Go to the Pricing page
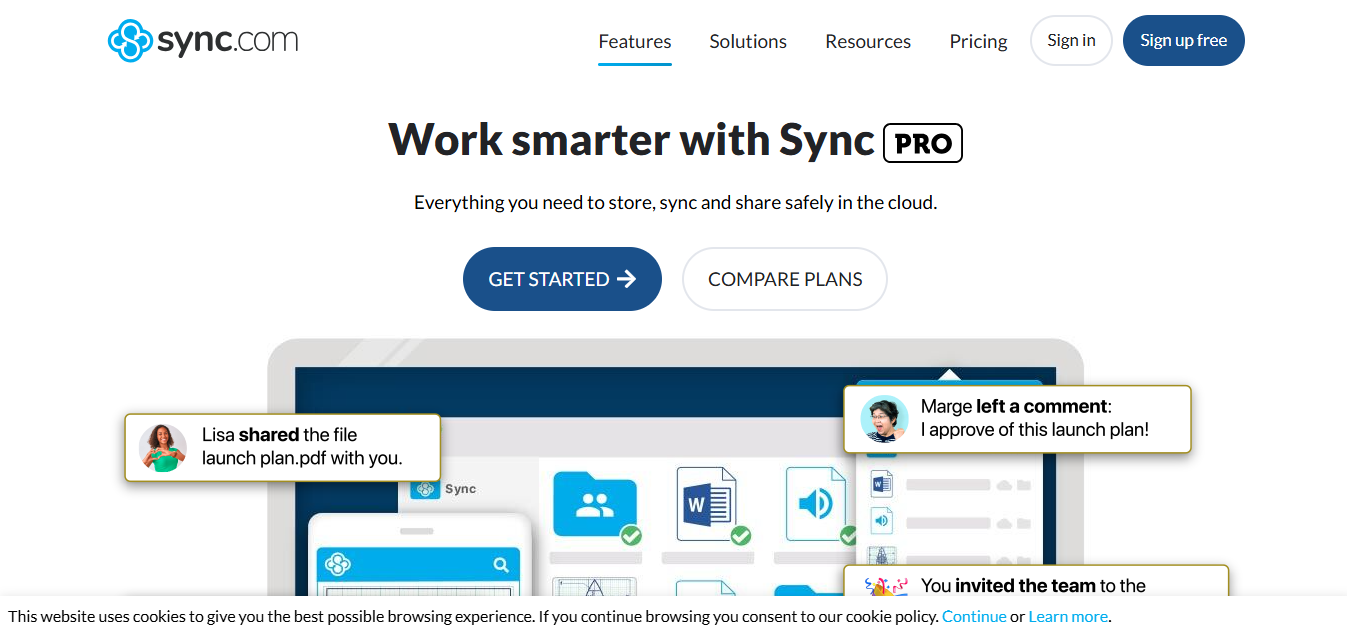This screenshot has height=632, width=1347. pyautogui.click(x=978, y=41)
